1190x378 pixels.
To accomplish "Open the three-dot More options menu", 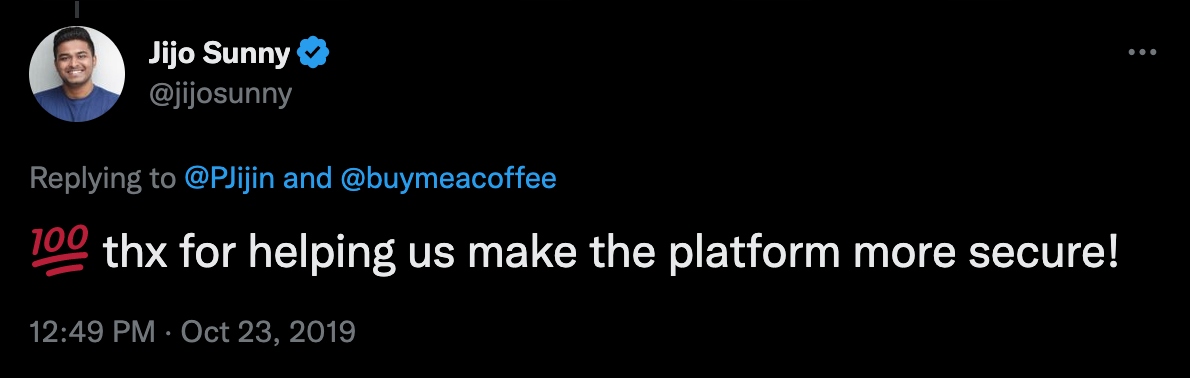I will coord(1141,53).
